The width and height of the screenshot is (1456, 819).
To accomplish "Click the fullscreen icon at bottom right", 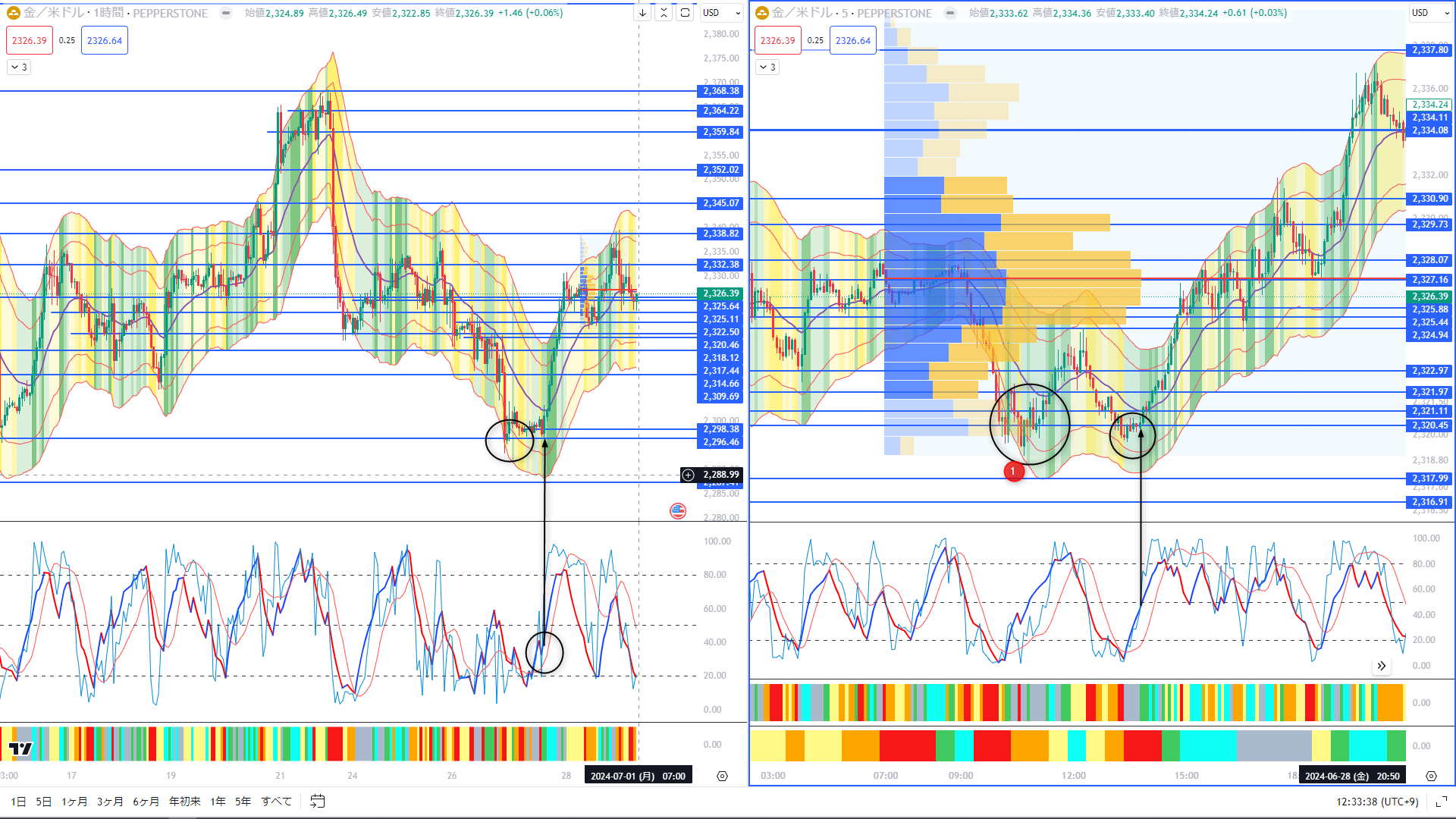I will (x=1442, y=802).
